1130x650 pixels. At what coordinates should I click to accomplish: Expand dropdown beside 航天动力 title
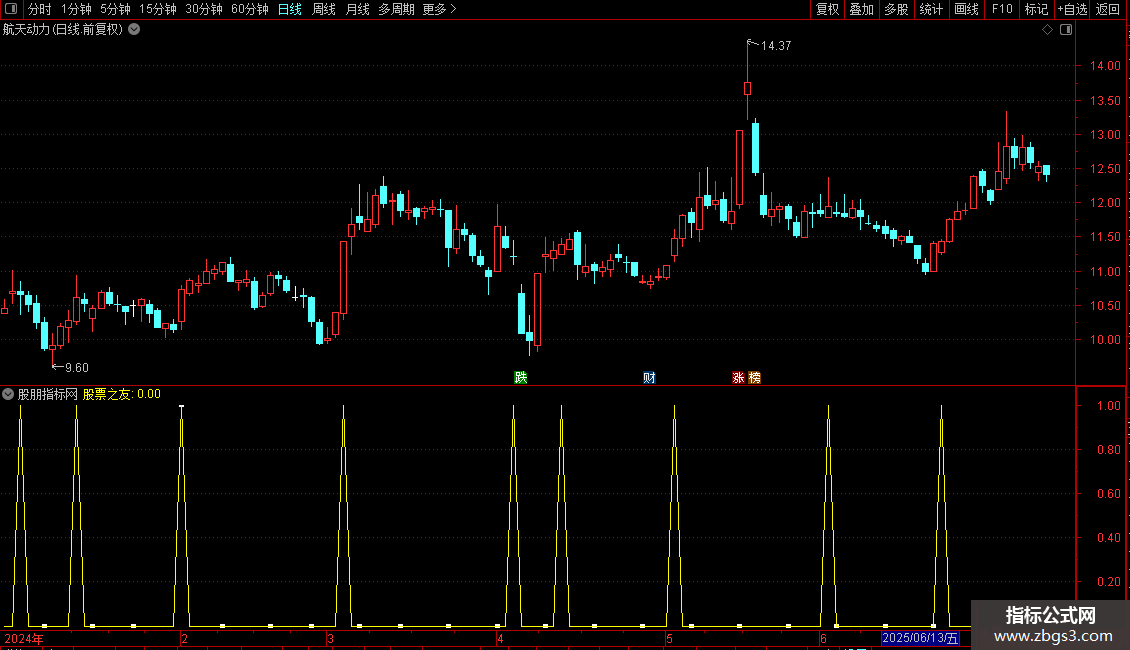coord(134,30)
